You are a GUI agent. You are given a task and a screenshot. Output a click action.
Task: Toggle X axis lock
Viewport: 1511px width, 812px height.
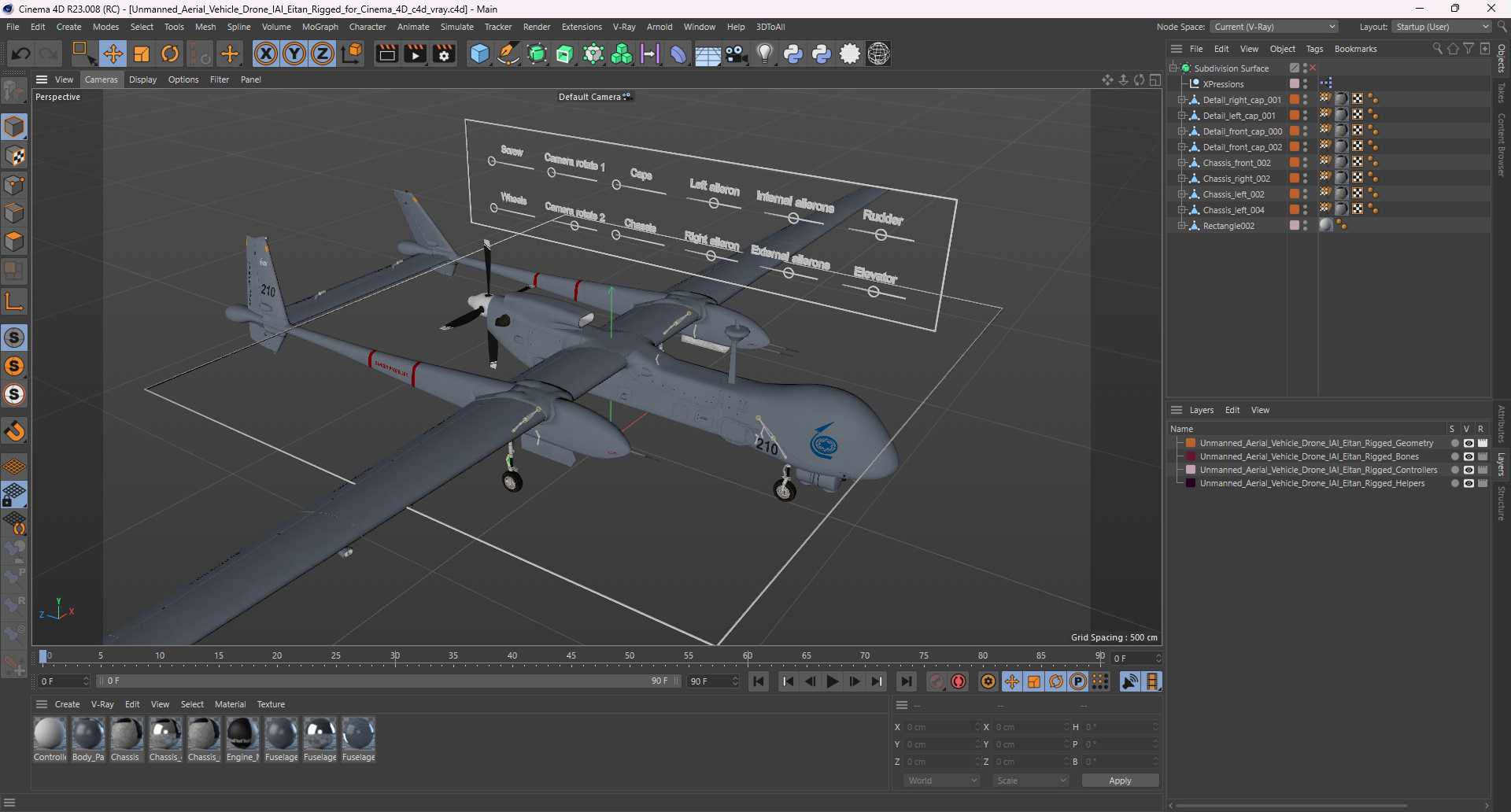click(x=266, y=54)
